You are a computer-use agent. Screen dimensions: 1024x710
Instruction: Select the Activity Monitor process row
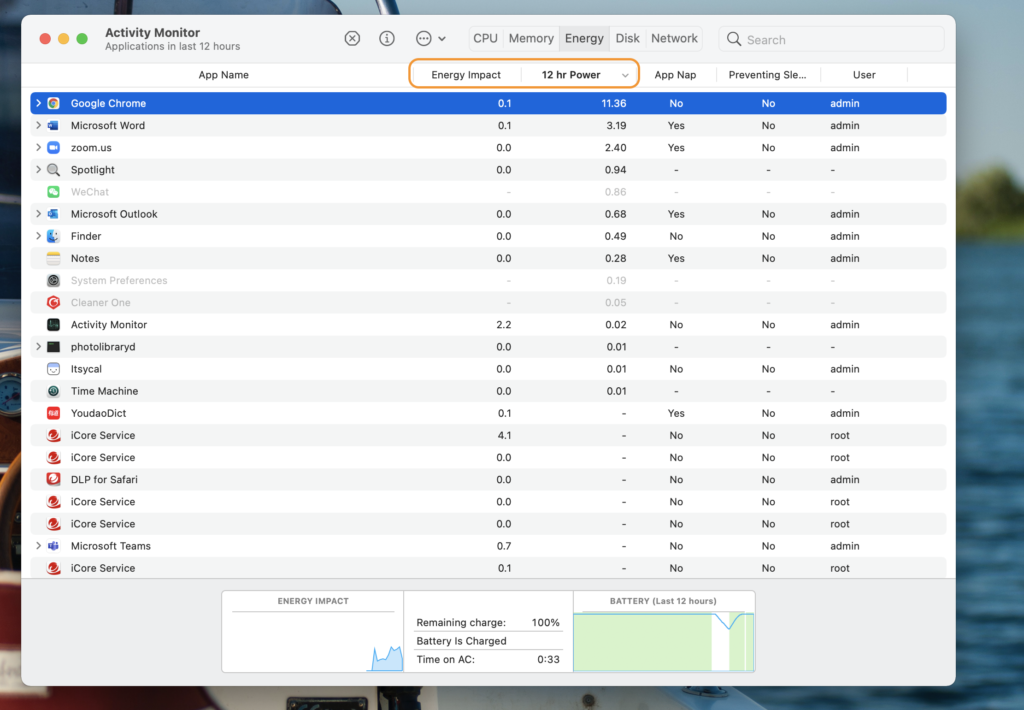click(x=109, y=325)
